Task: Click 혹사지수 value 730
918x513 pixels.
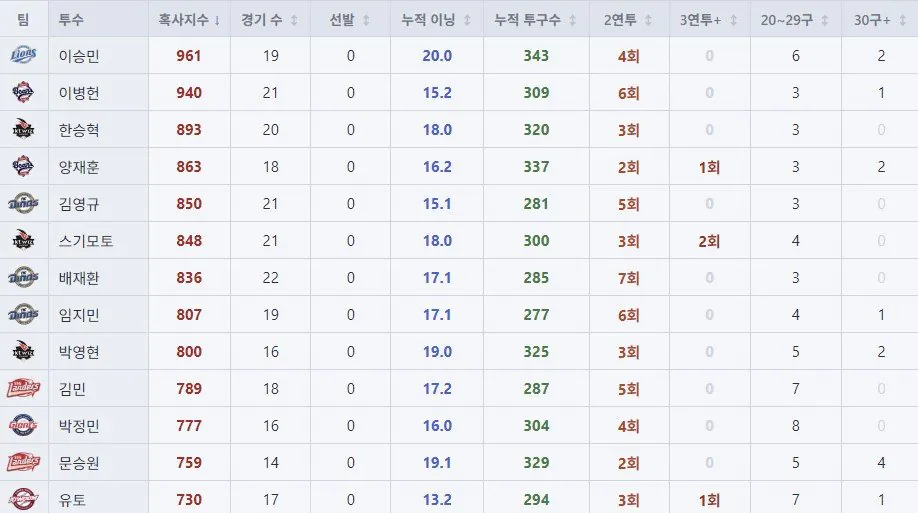Action: [189, 500]
